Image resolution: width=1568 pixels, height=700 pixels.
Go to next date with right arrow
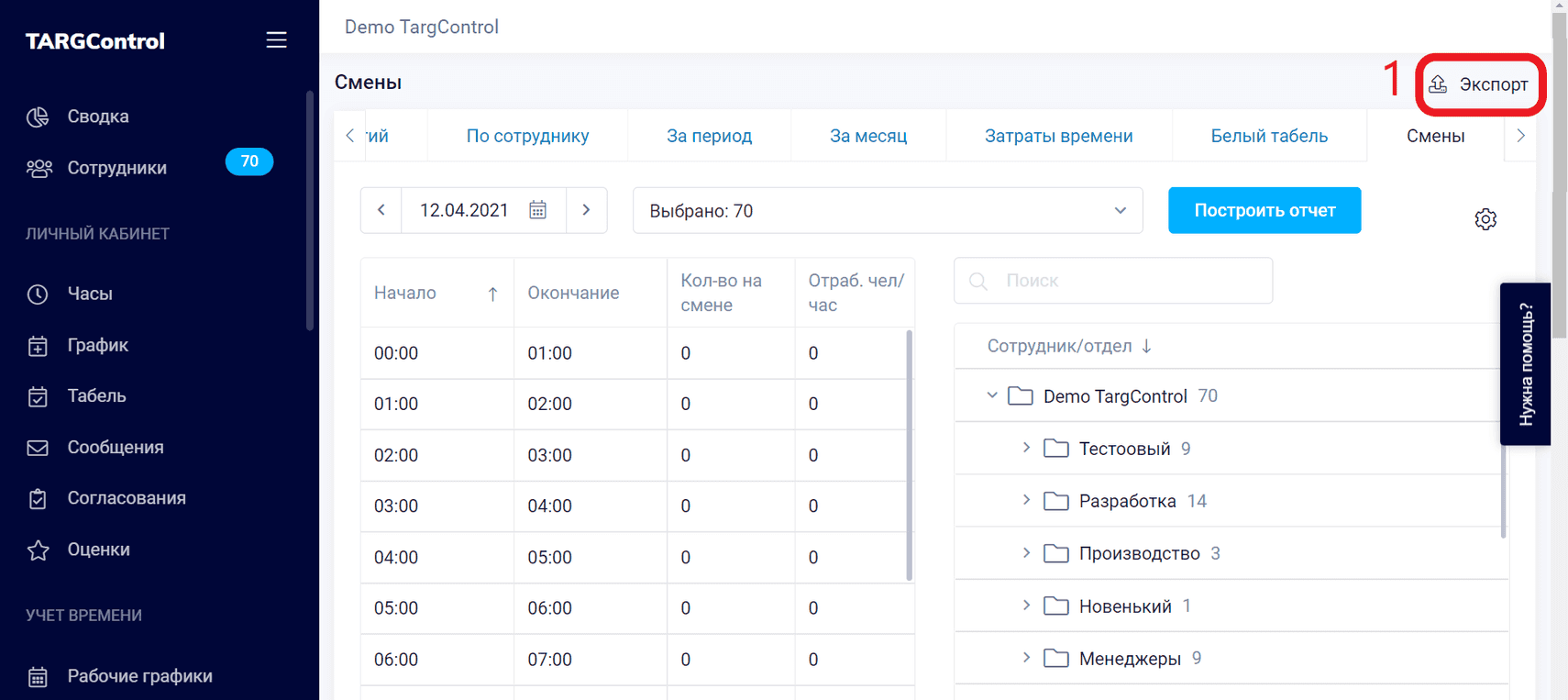587,210
